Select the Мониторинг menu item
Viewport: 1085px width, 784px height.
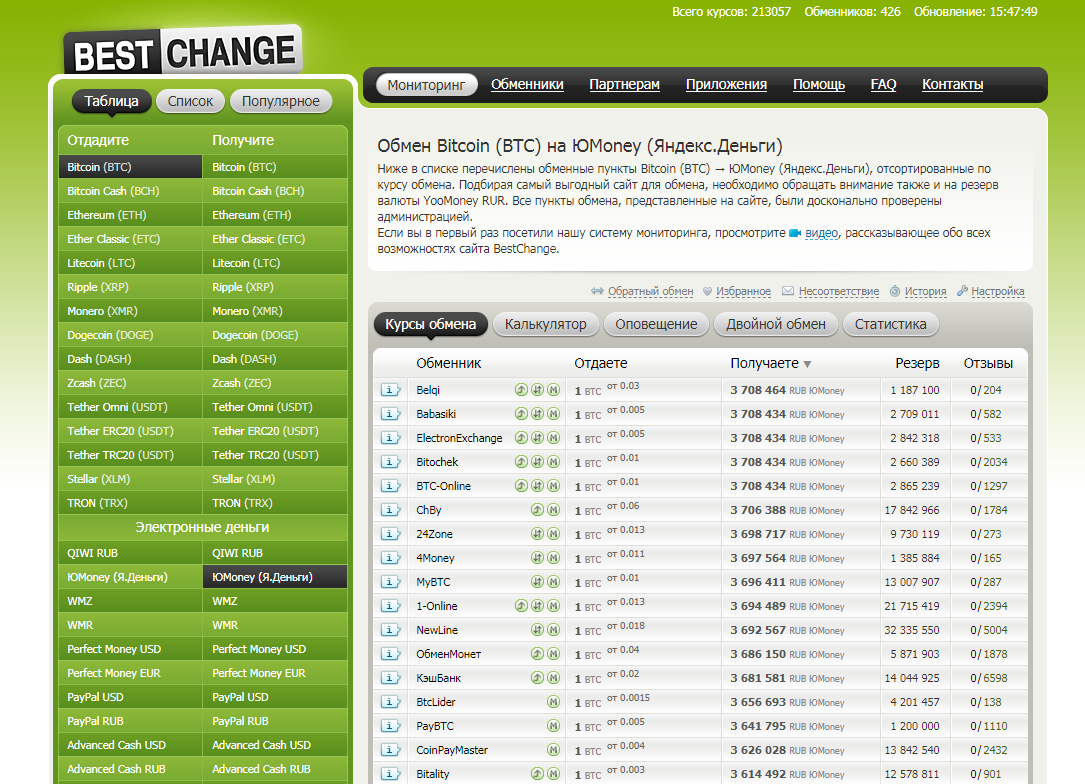(x=426, y=84)
